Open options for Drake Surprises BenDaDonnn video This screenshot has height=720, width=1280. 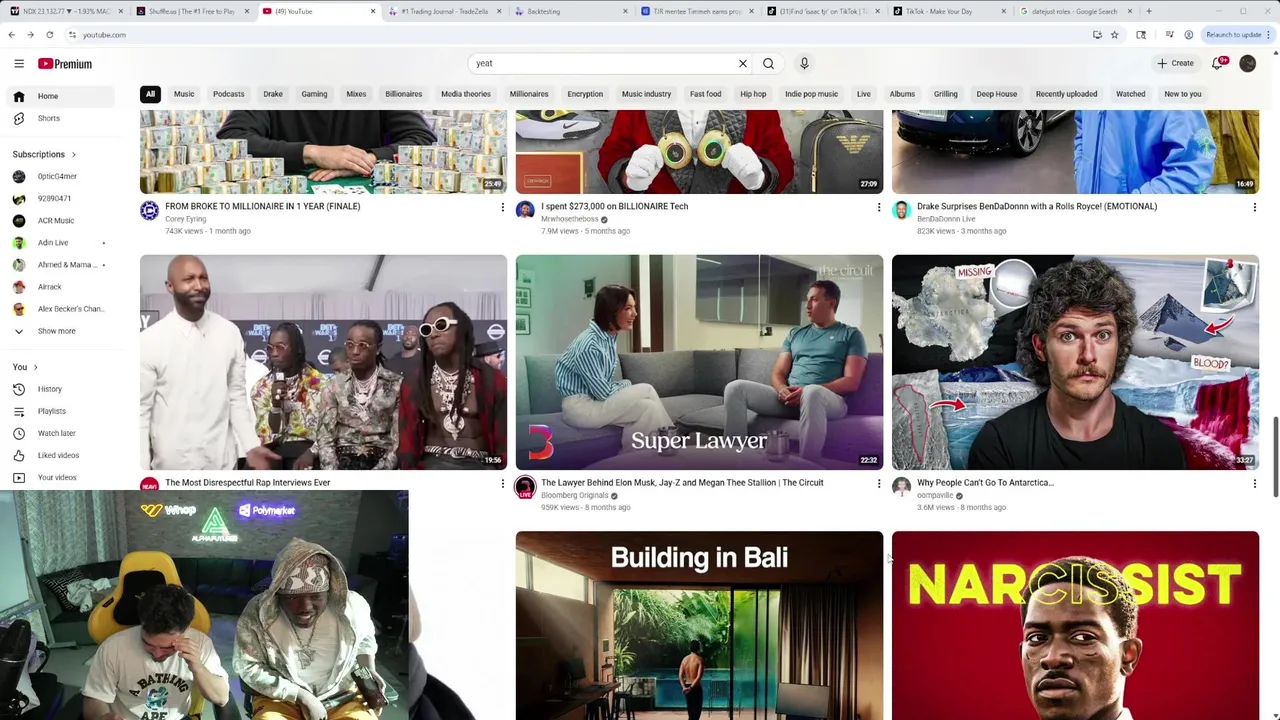(x=1254, y=207)
